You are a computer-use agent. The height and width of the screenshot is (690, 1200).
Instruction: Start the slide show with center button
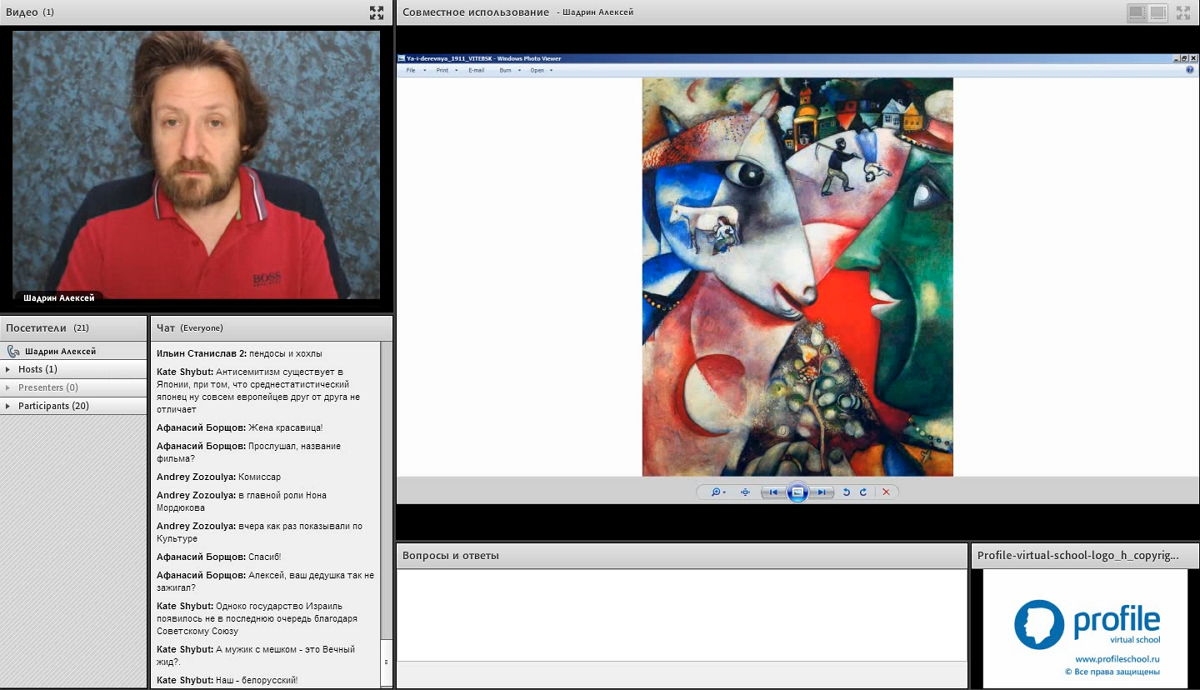click(x=797, y=492)
